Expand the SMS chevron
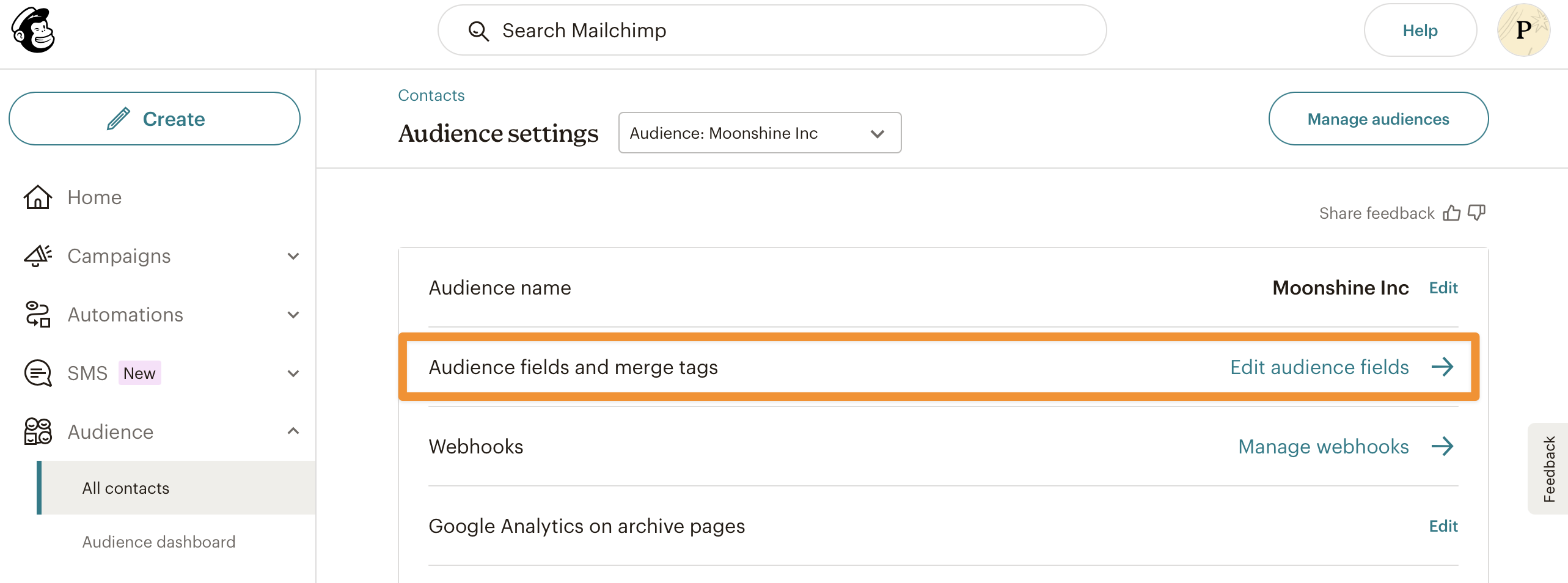Screen dimensions: 1568x583 [x=293, y=373]
